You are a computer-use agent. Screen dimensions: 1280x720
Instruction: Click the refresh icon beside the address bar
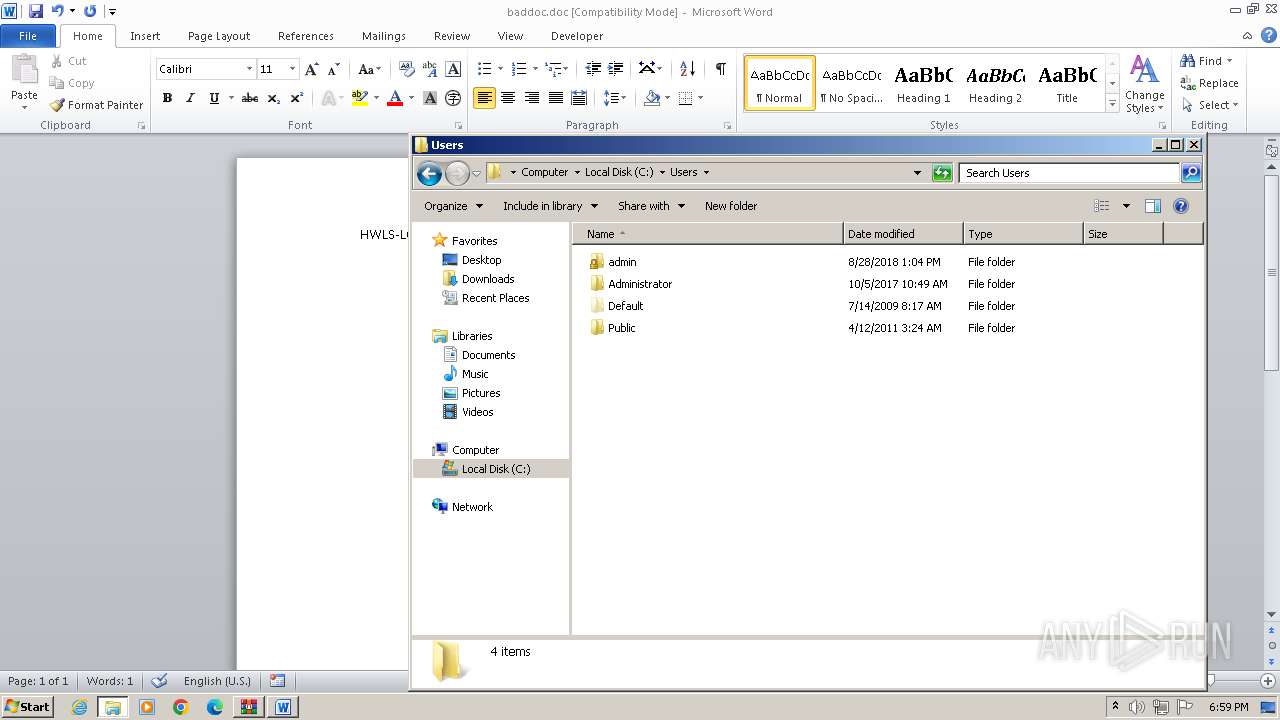(941, 173)
